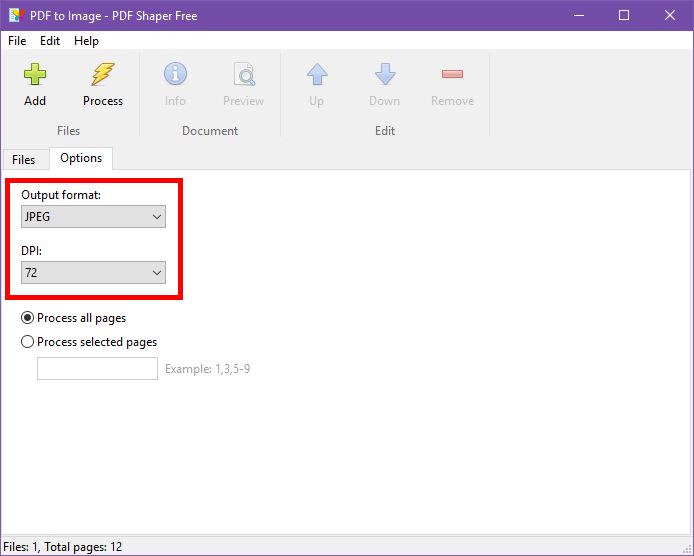
Task: Open the File menu
Action: coord(17,41)
